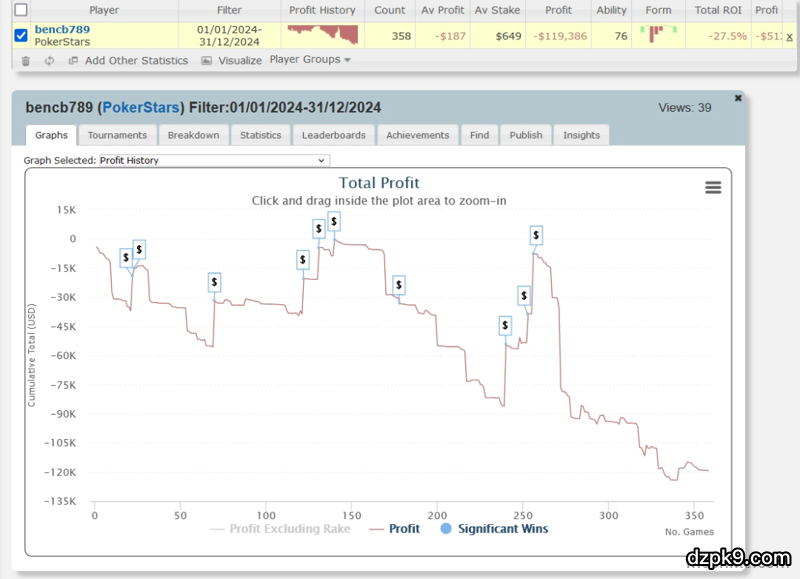Open the Leaderboards tab

334,135
